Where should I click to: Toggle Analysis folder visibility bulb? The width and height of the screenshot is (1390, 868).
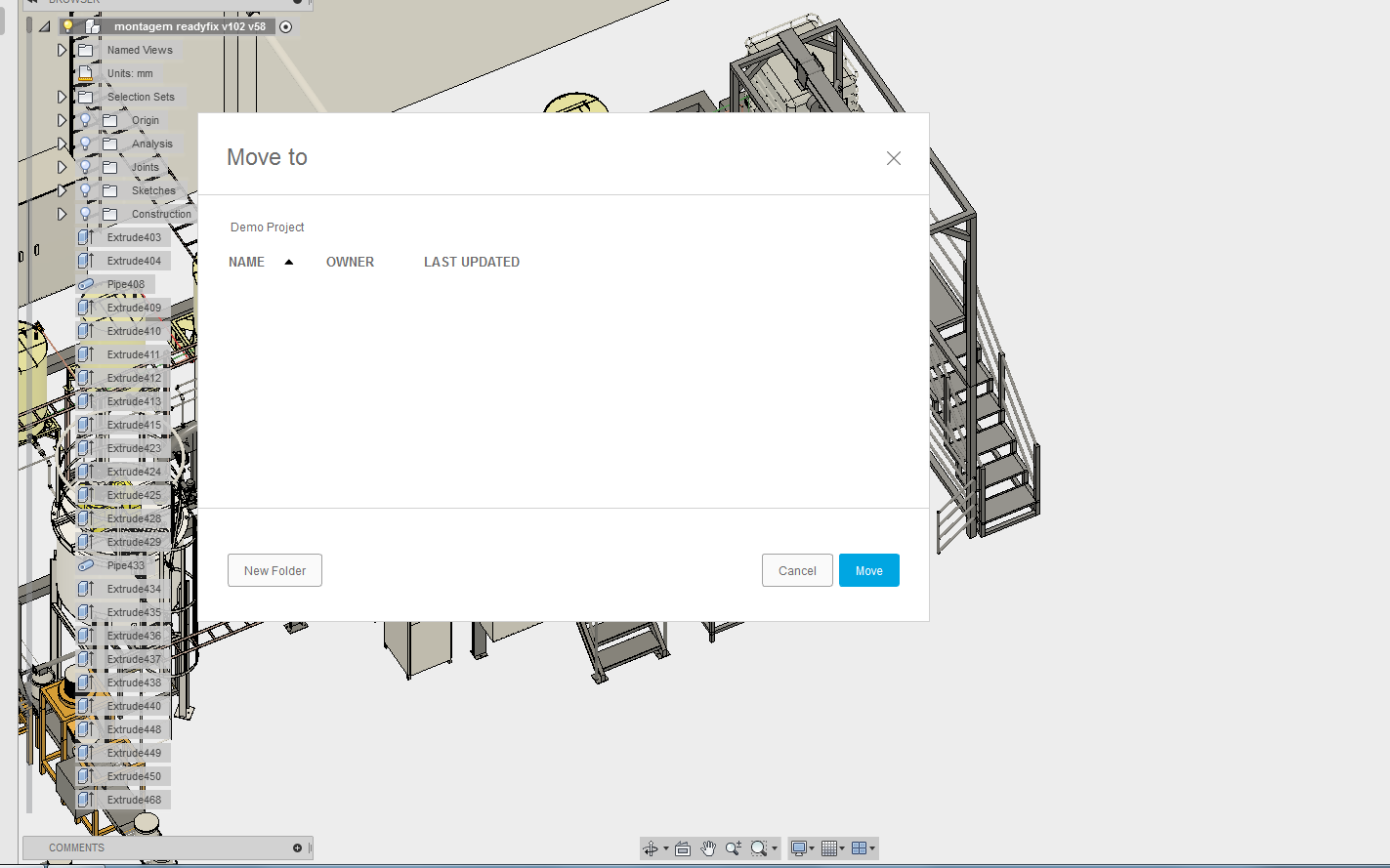(86, 144)
